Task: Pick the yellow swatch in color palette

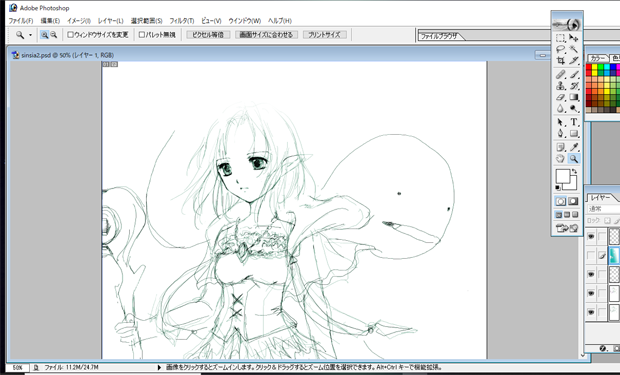Action: click(x=594, y=67)
